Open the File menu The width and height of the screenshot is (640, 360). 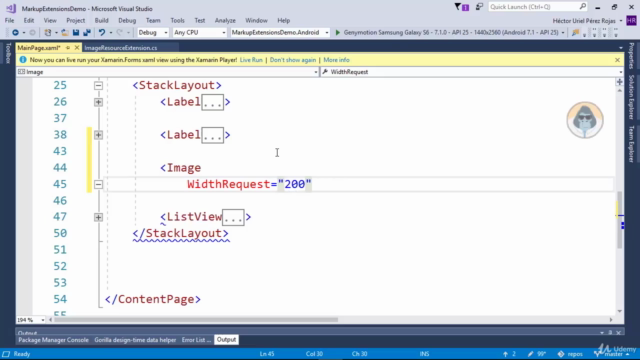pos(9,20)
